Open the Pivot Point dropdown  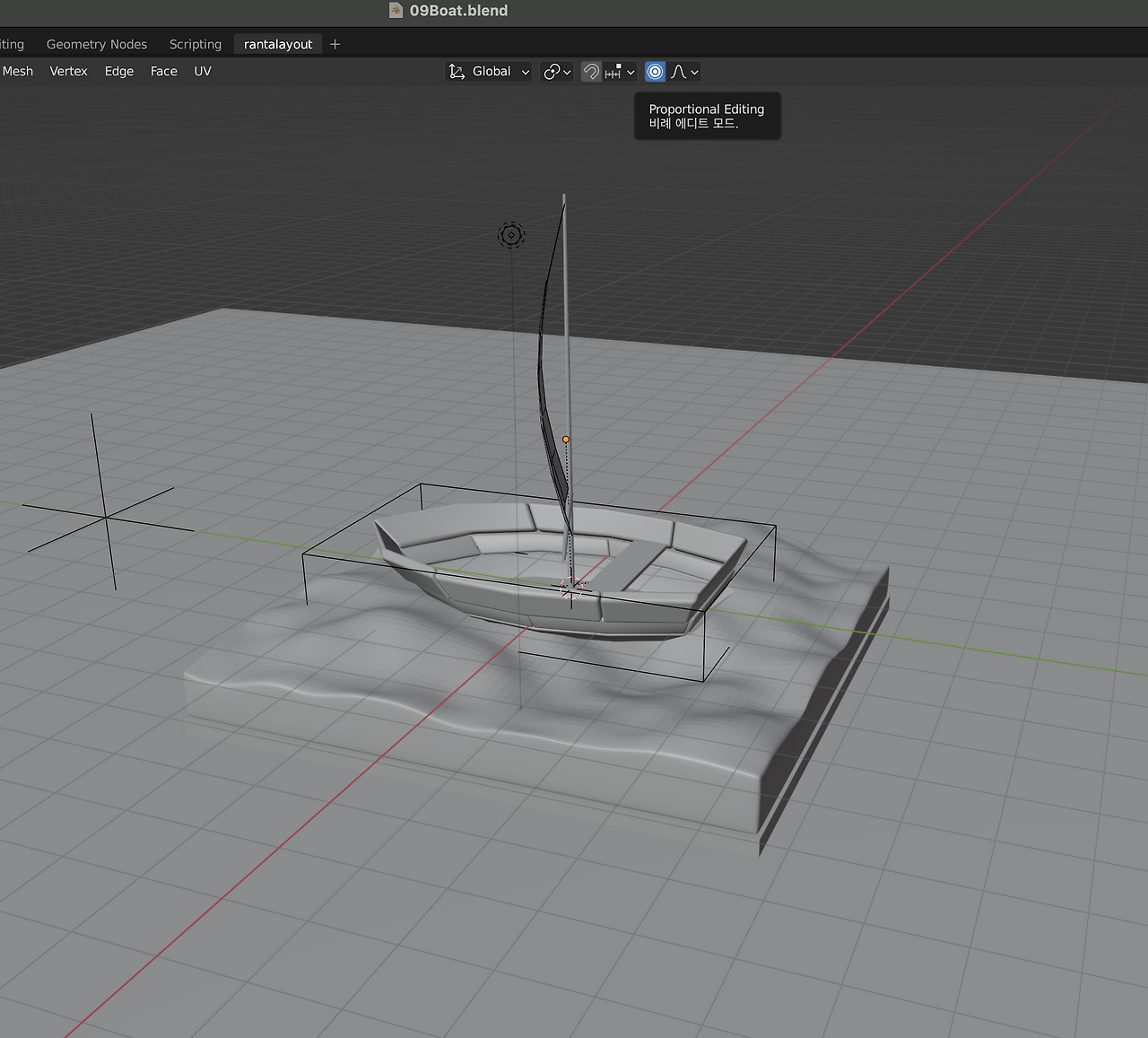[x=557, y=72]
